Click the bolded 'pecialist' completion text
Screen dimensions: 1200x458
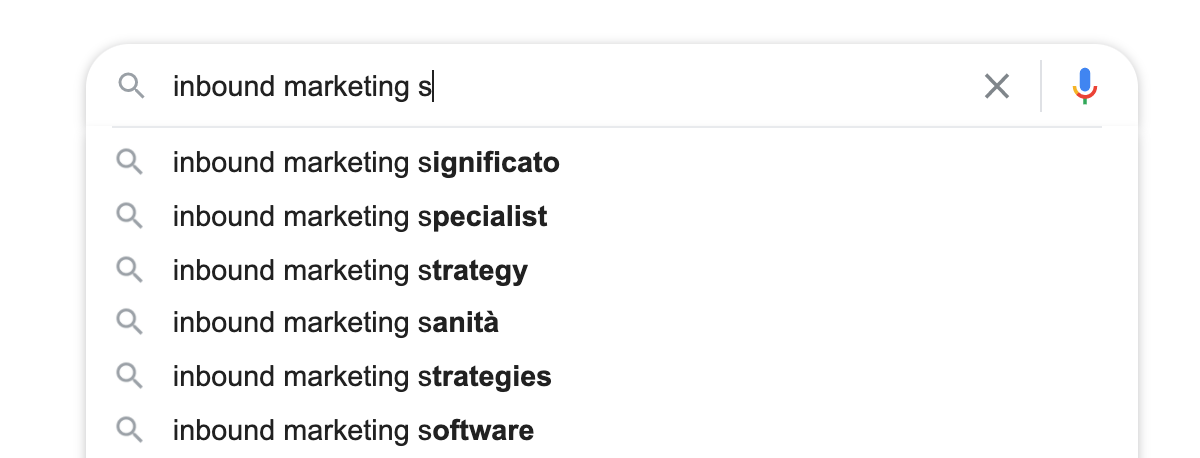click(x=489, y=216)
